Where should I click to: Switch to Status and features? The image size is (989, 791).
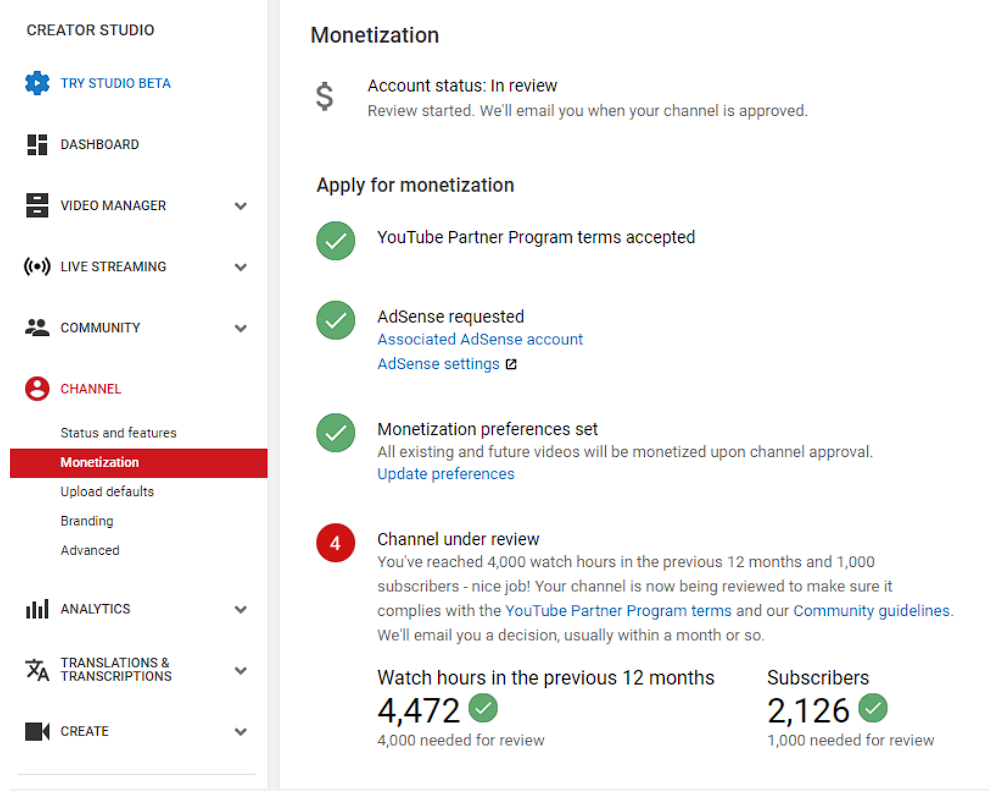(x=117, y=433)
